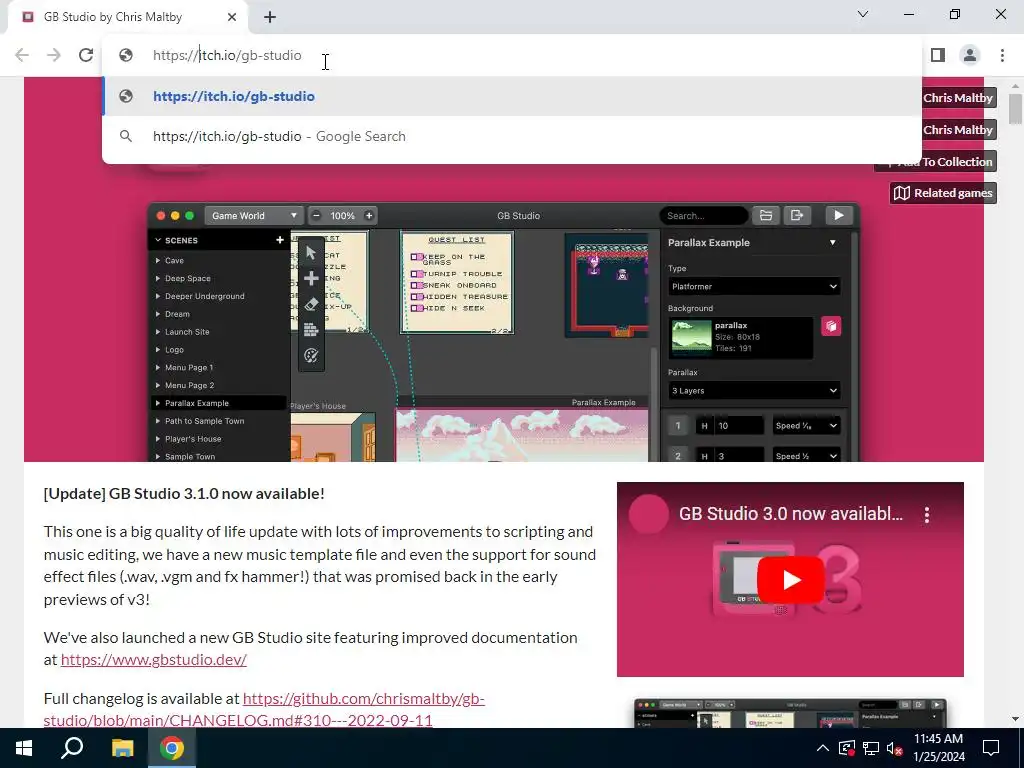Image resolution: width=1024 pixels, height=768 pixels.
Task: Click the layer 1 height field showing 10
Action: [739, 426]
